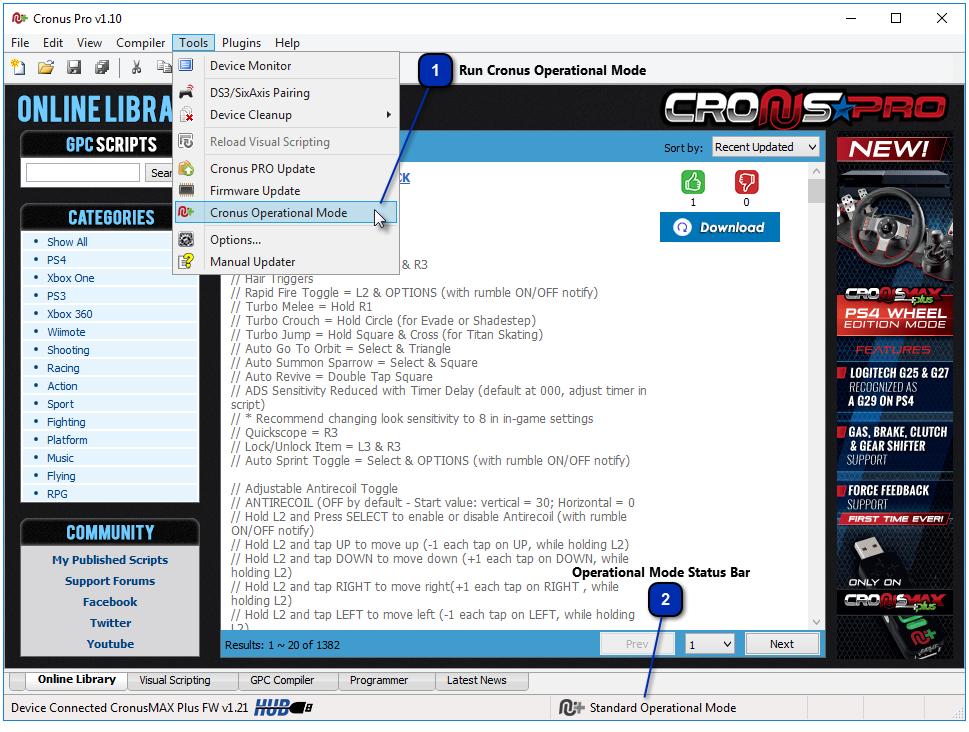The width and height of the screenshot is (969, 732).
Task: Click the thumbs down vote icon
Action: (x=747, y=182)
